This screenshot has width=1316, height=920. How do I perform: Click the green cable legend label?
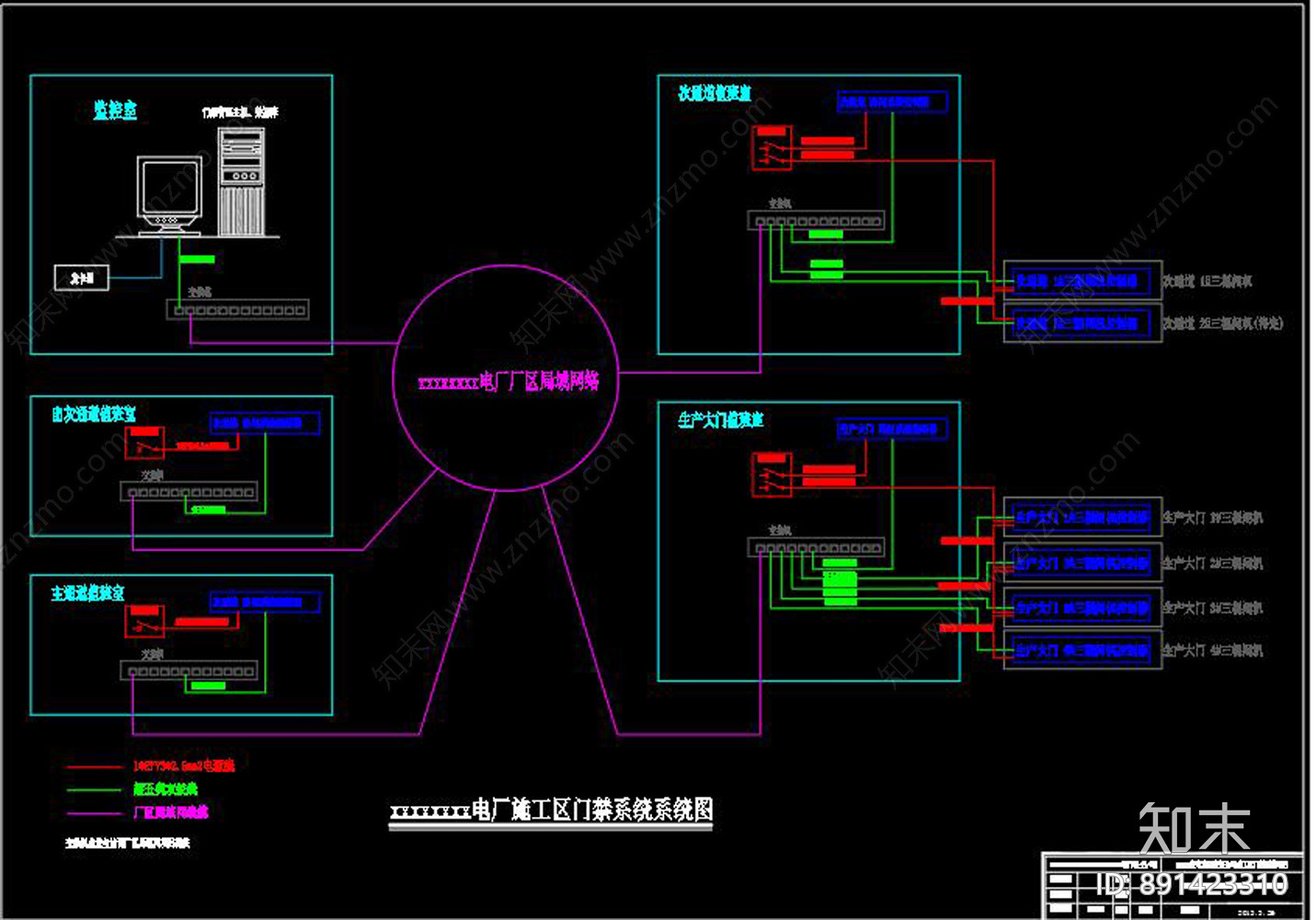click(166, 788)
